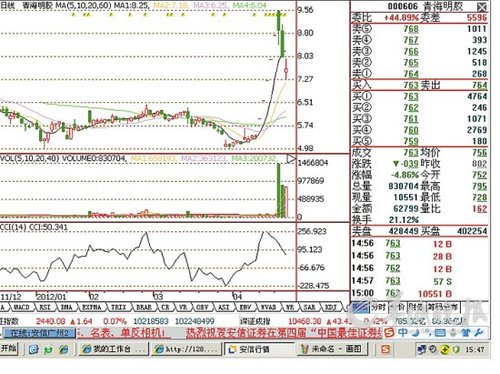Click the 在线:安信广州2 status box
Viewport: 500px width, 374px height.
click(x=39, y=333)
